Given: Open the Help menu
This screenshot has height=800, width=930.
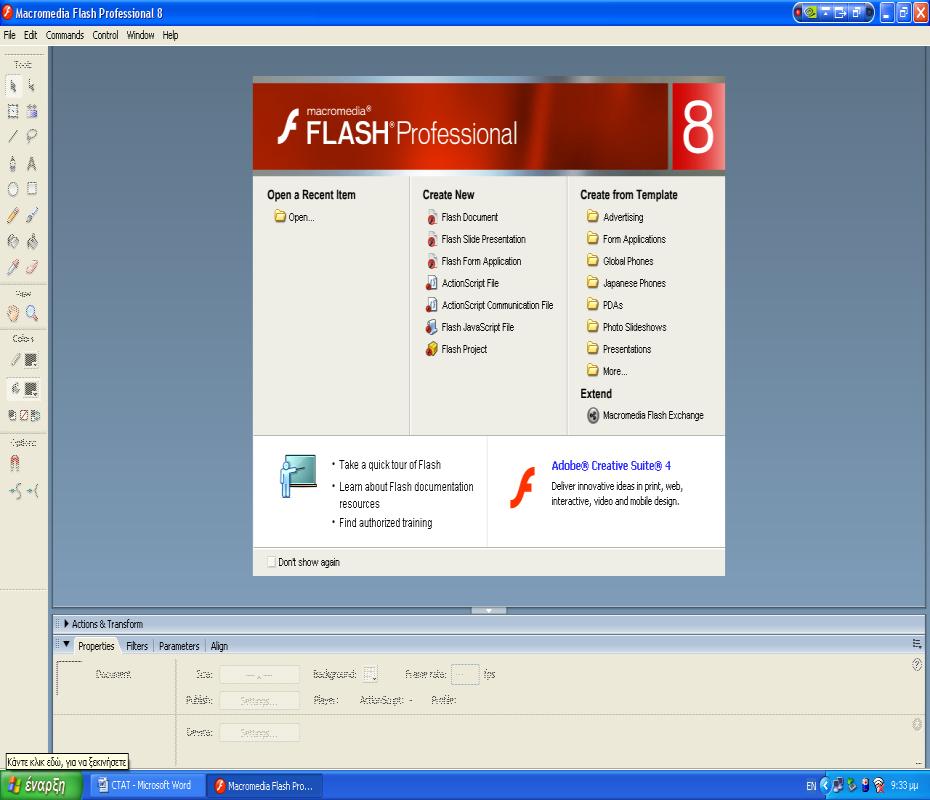Looking at the screenshot, I should (170, 35).
